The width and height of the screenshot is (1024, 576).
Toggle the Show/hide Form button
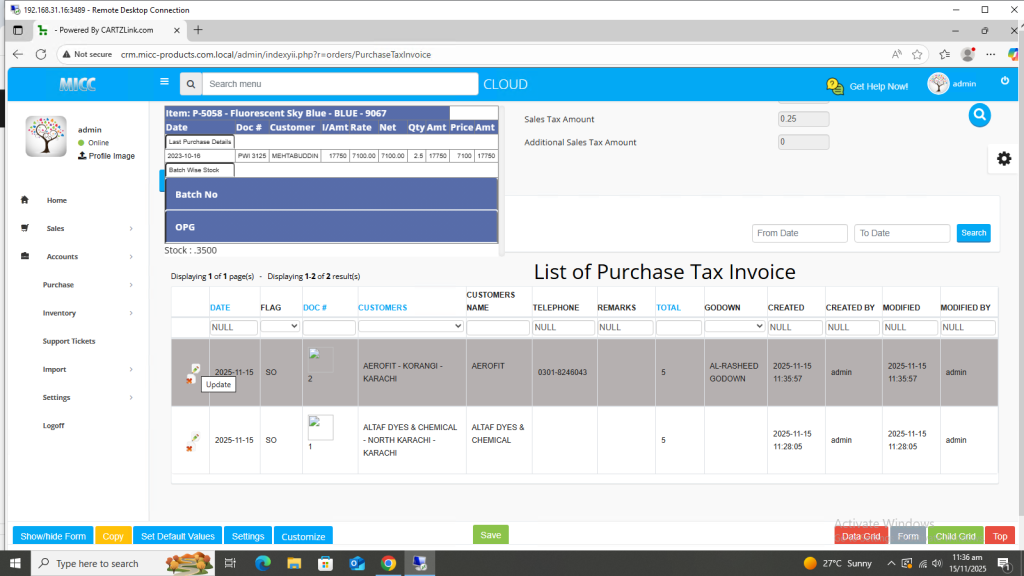(53, 536)
